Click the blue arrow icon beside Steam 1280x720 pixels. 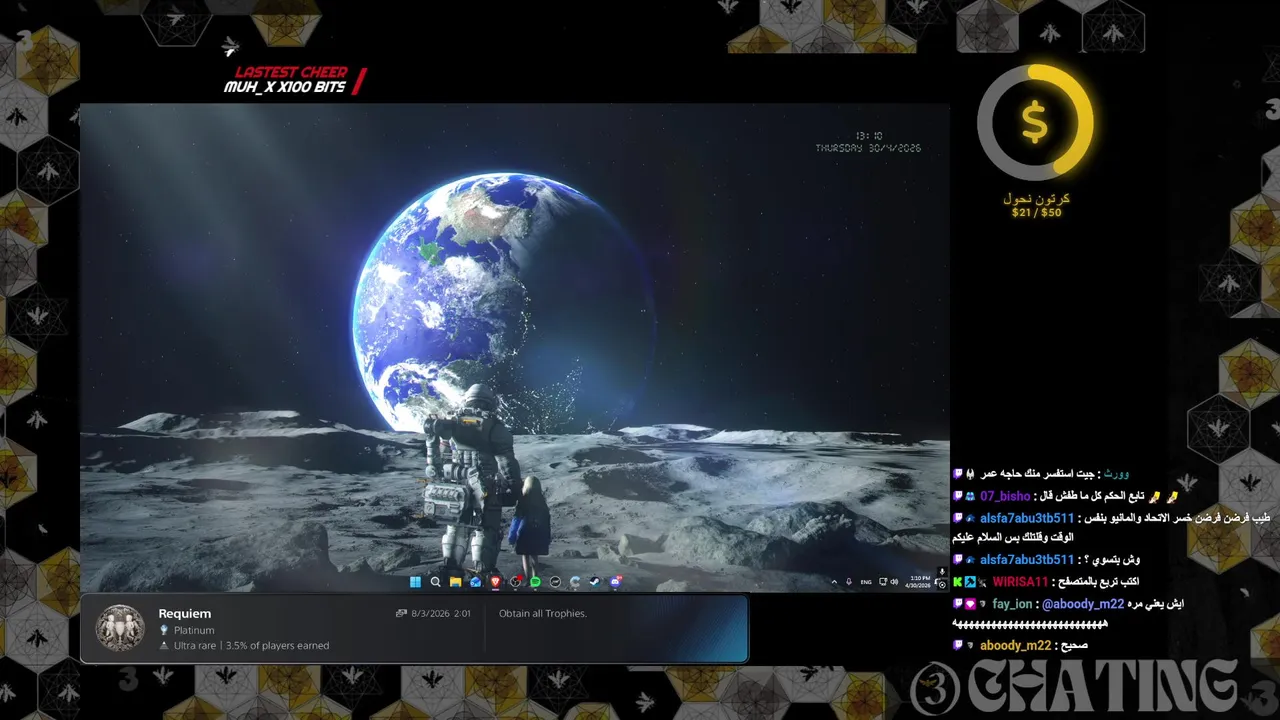coord(575,582)
